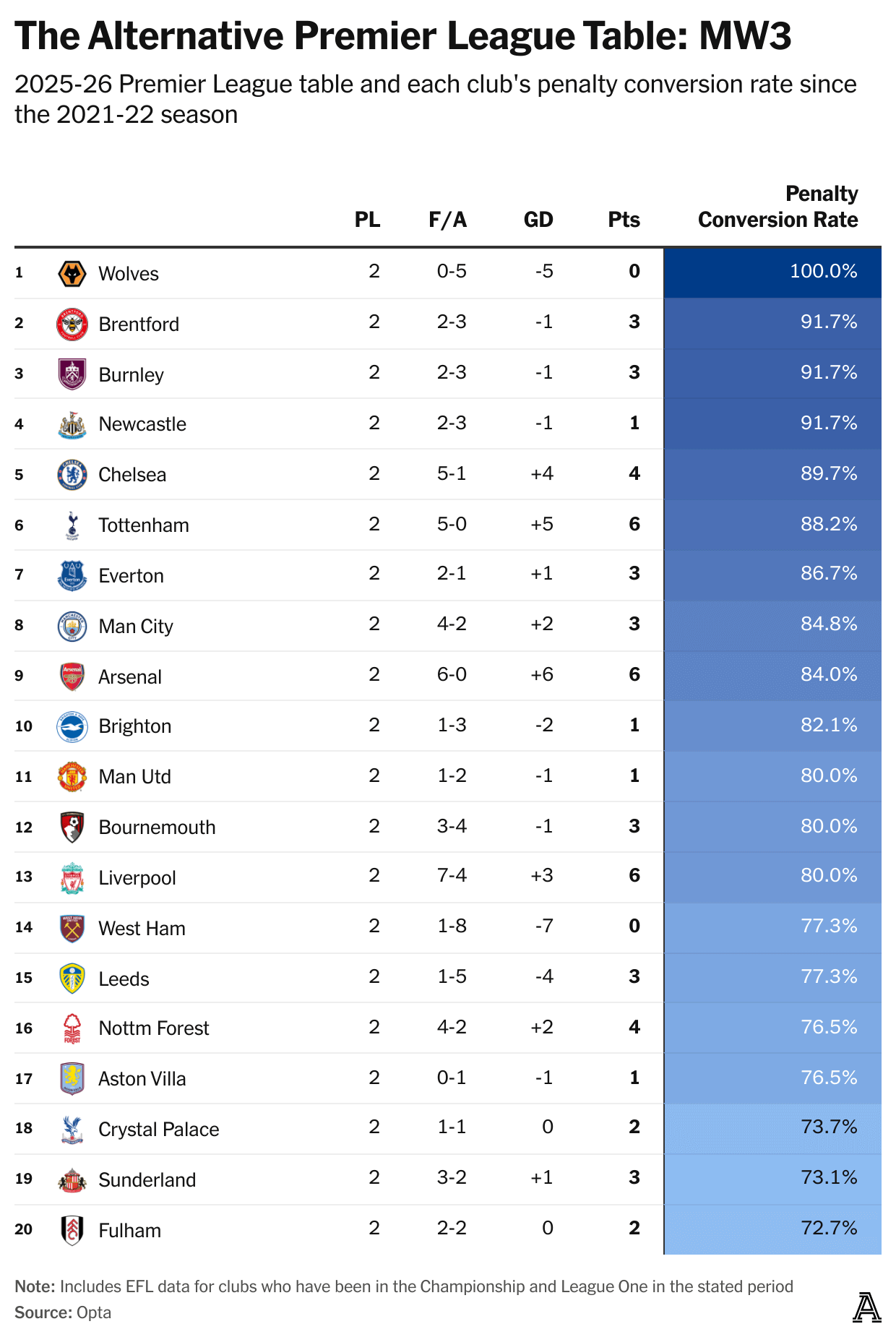896x1337 pixels.
Task: Click the Nottm Forest team name
Action: 154,1028
